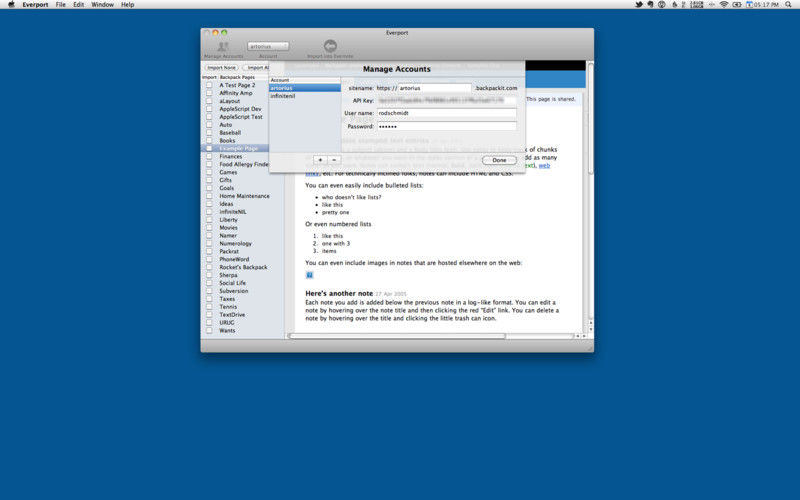
Task: Open the File menu
Action: click(x=61, y=5)
